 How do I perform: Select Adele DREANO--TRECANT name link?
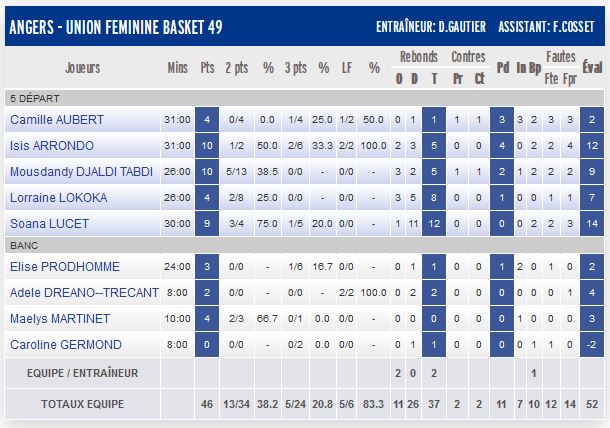pyautogui.click(x=83, y=293)
